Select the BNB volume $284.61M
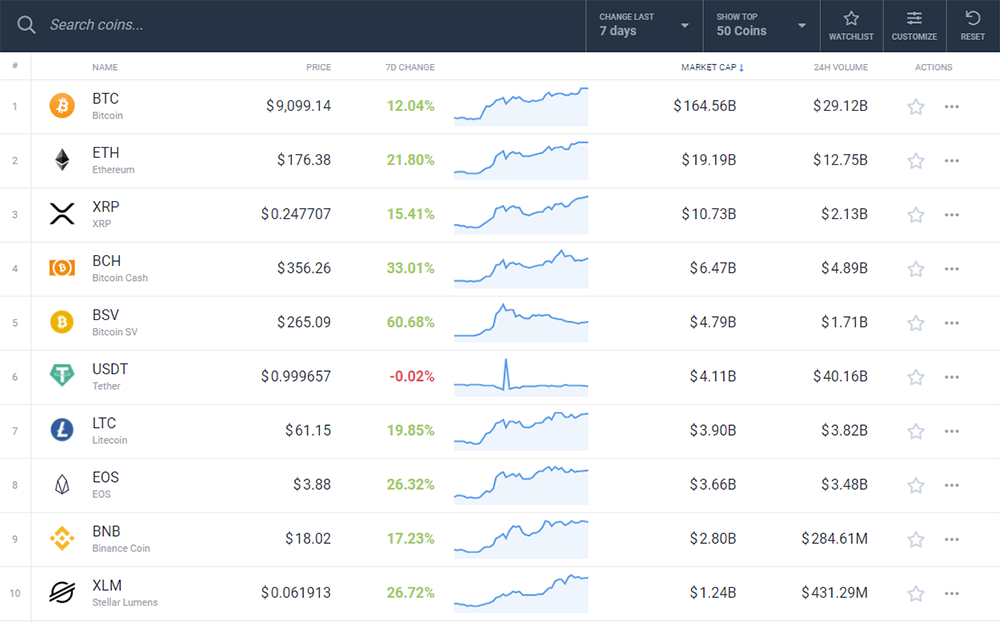Viewport: 1000px width, 623px height. point(835,539)
